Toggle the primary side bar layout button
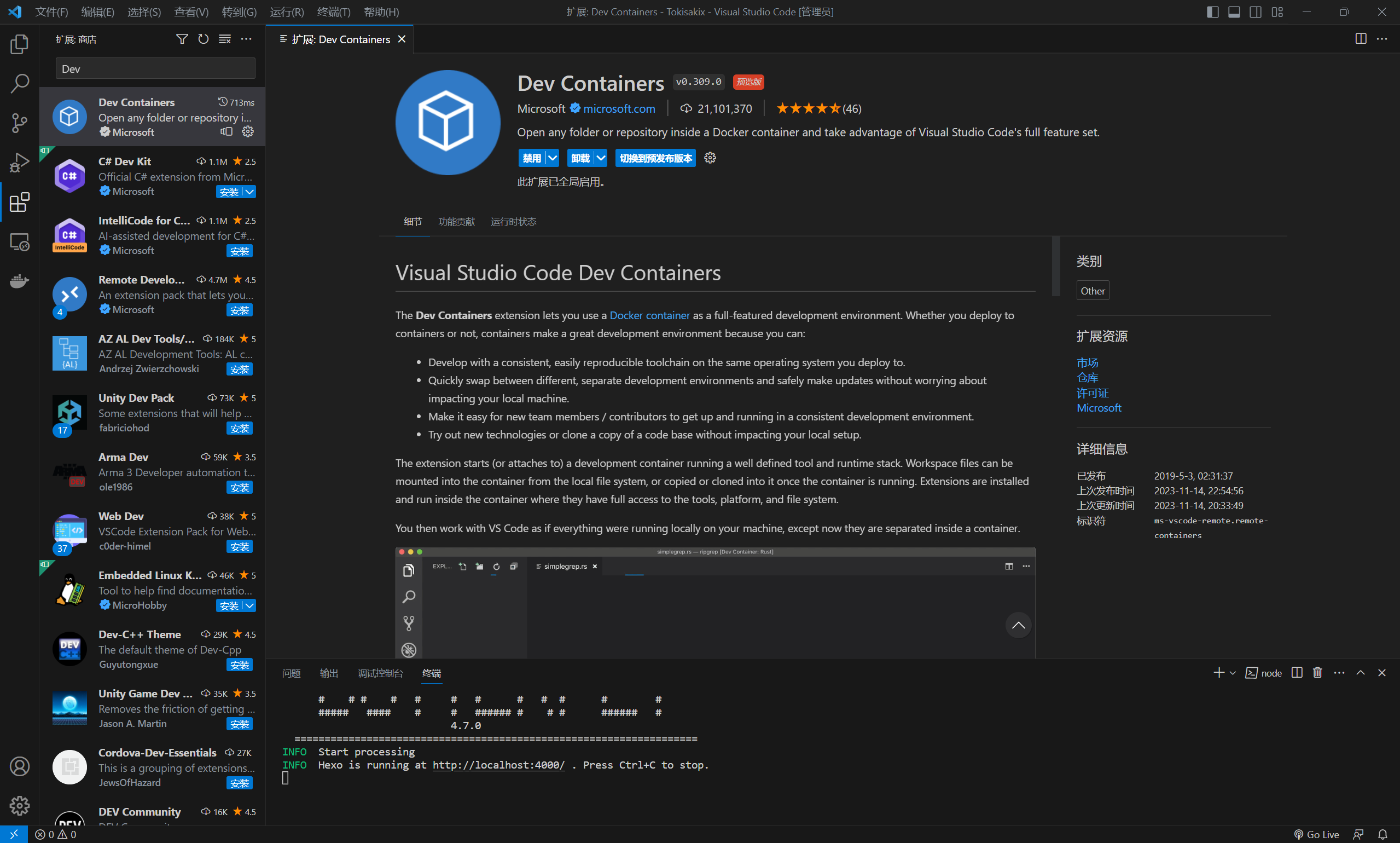Image resolution: width=1400 pixels, height=843 pixels. click(x=1212, y=12)
